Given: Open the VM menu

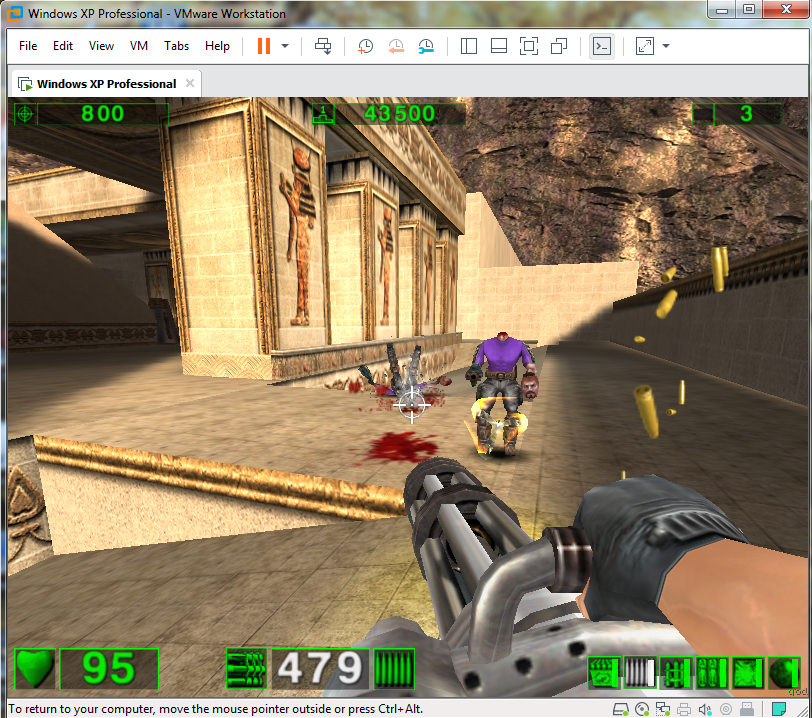Looking at the screenshot, I should [x=139, y=46].
